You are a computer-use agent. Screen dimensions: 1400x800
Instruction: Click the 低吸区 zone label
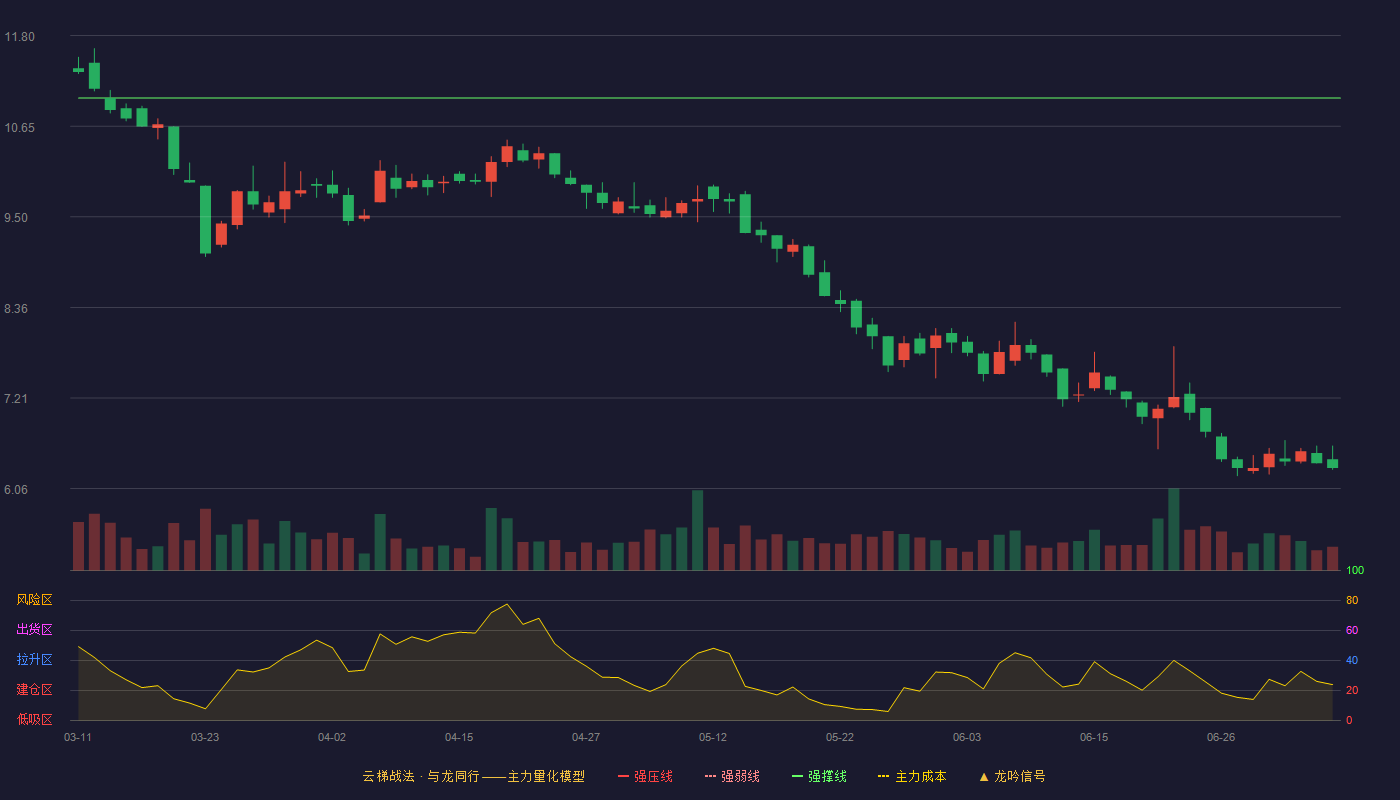coord(34,720)
